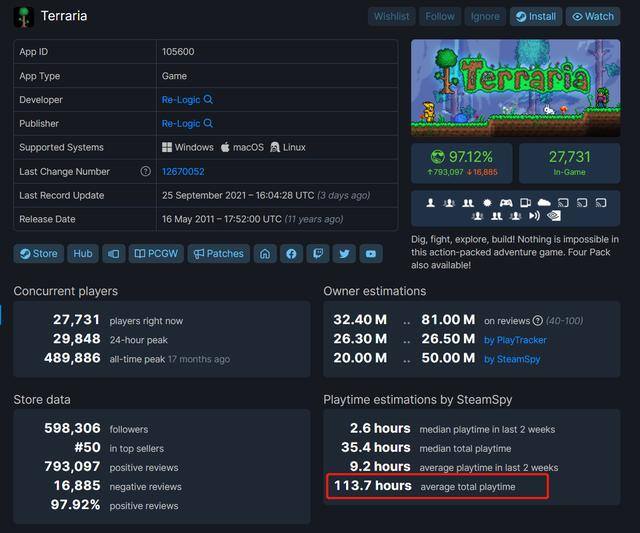Screen dimensions: 640x533
Task: Click the trading cards feature icon
Action: point(525,202)
